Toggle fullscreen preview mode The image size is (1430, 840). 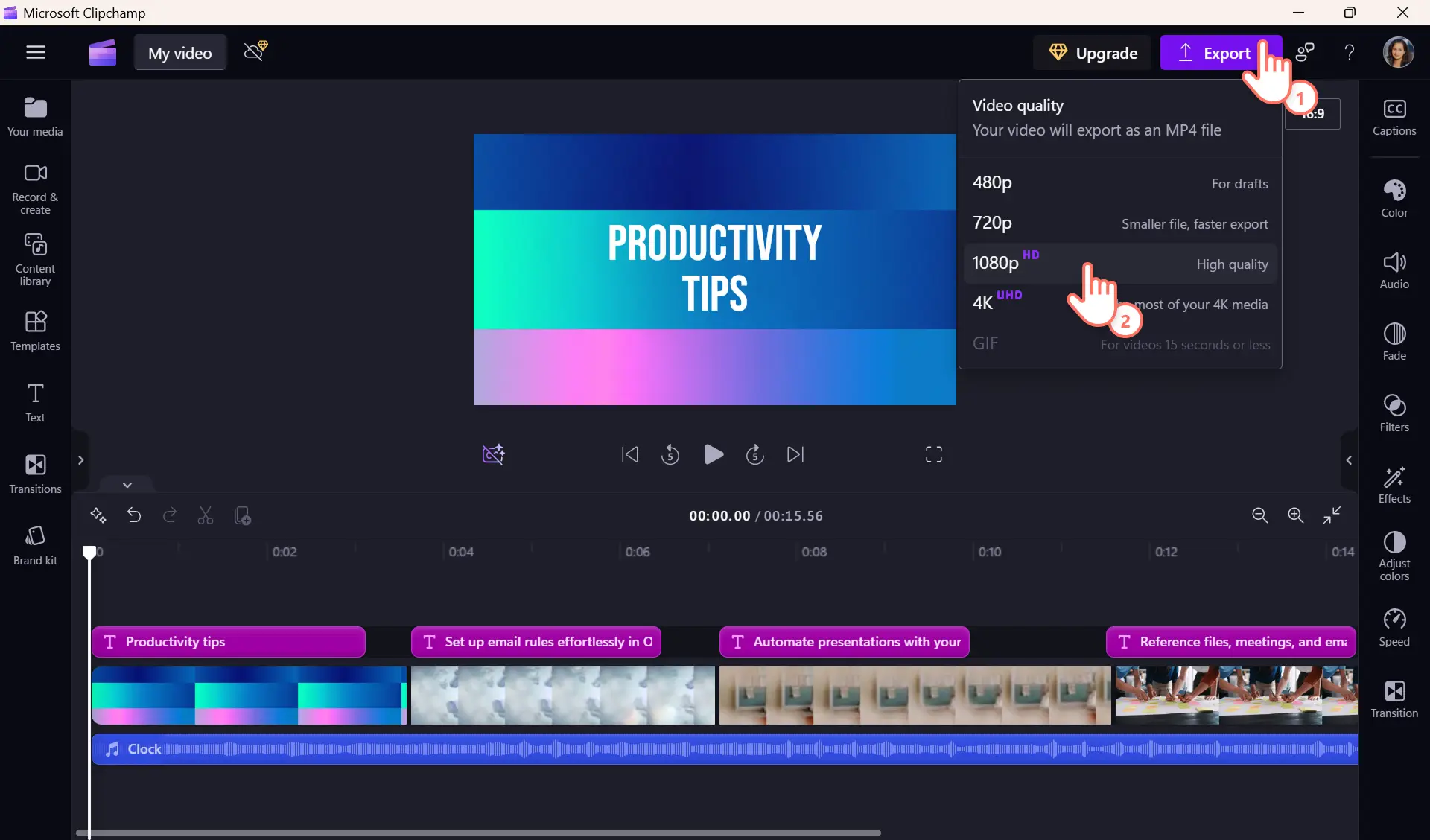[x=934, y=454]
